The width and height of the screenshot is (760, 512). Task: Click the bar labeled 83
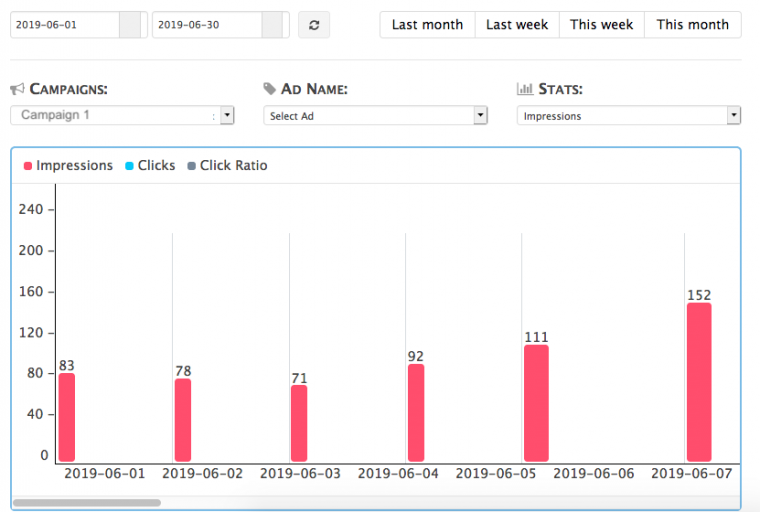[x=67, y=417]
